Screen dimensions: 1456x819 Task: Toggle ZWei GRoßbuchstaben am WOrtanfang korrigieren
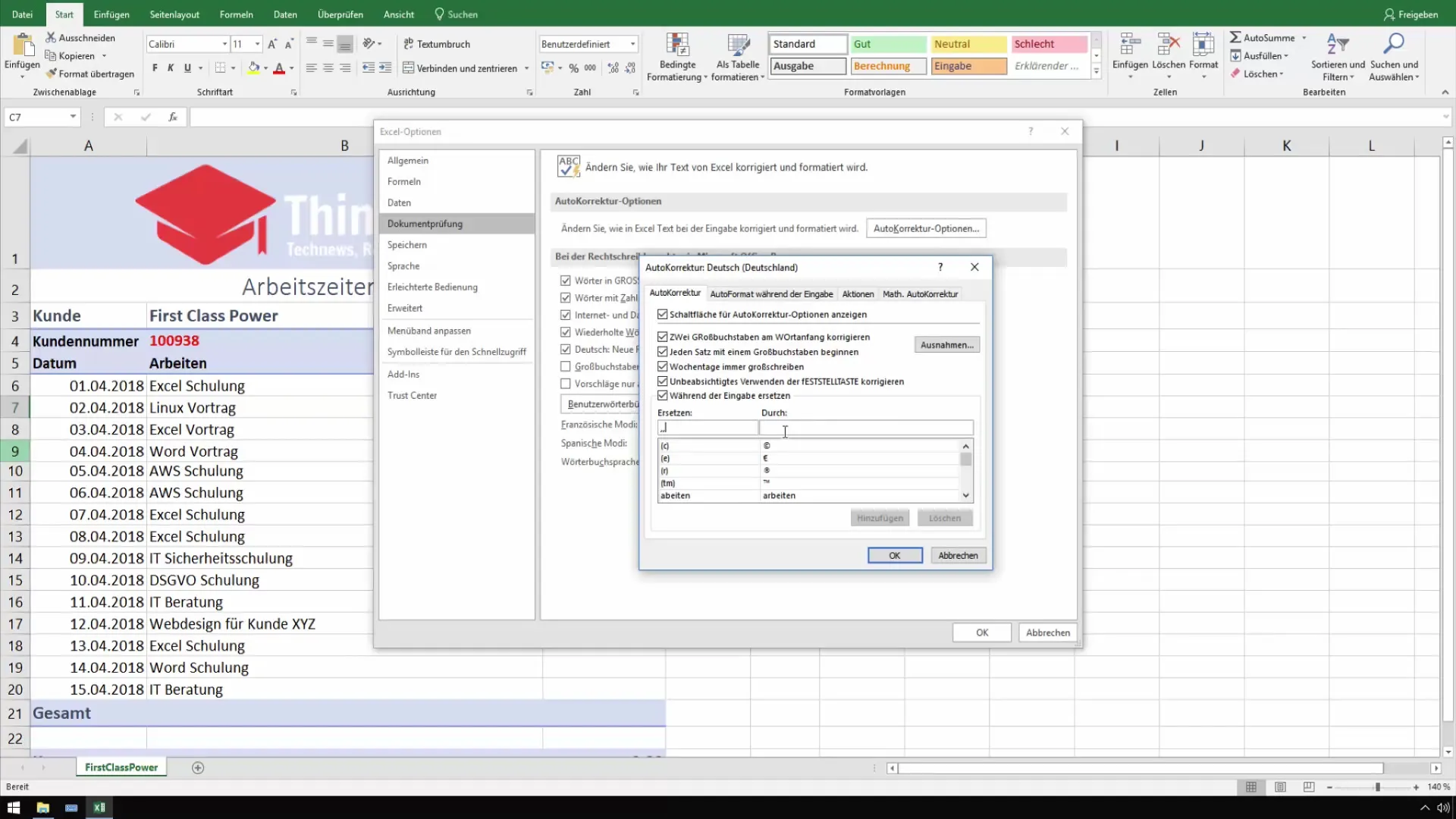(x=663, y=337)
